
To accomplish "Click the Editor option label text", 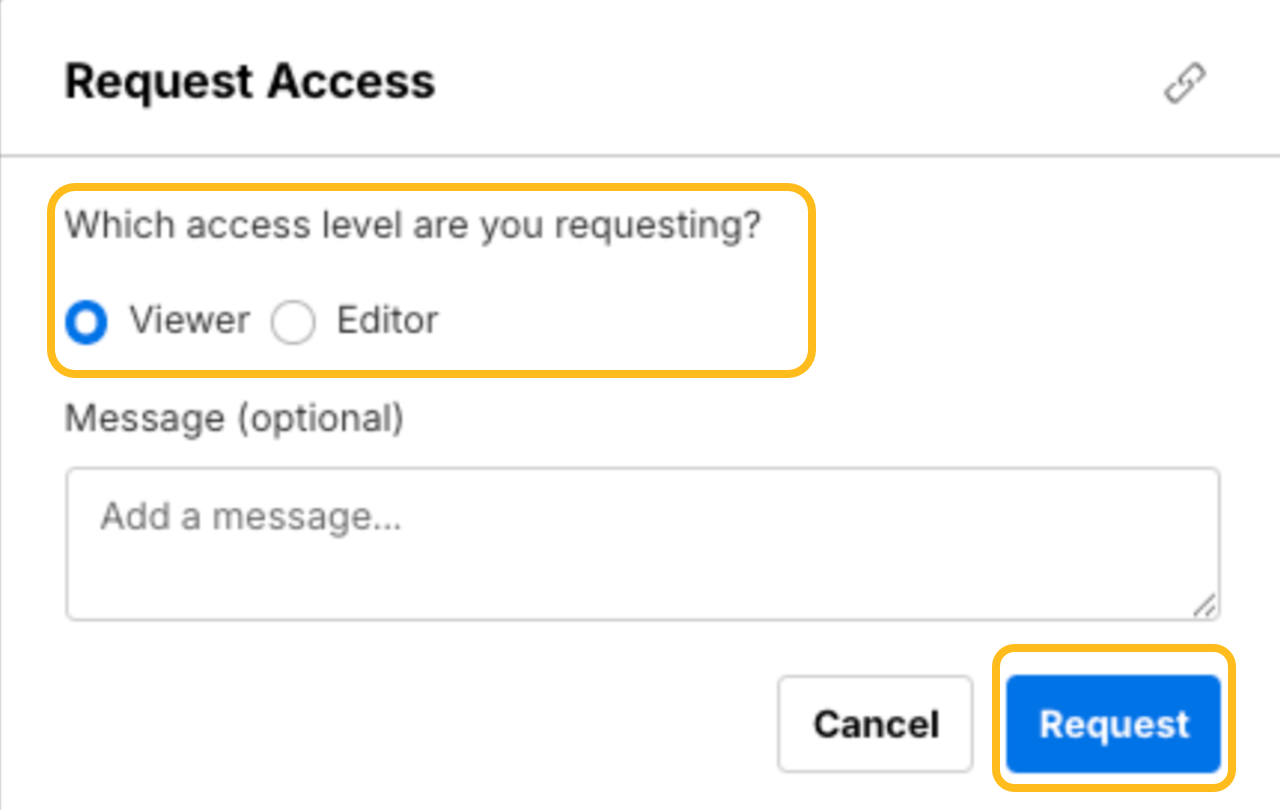I will 387,321.
